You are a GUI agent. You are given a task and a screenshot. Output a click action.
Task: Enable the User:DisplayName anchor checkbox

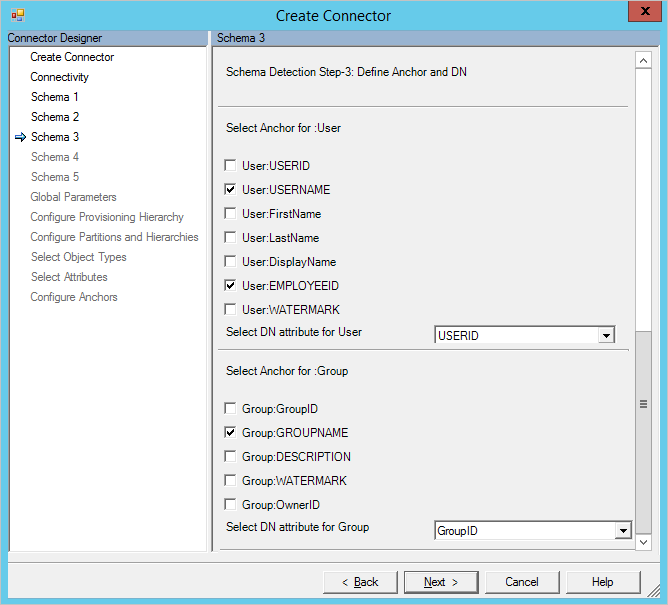[x=230, y=261]
